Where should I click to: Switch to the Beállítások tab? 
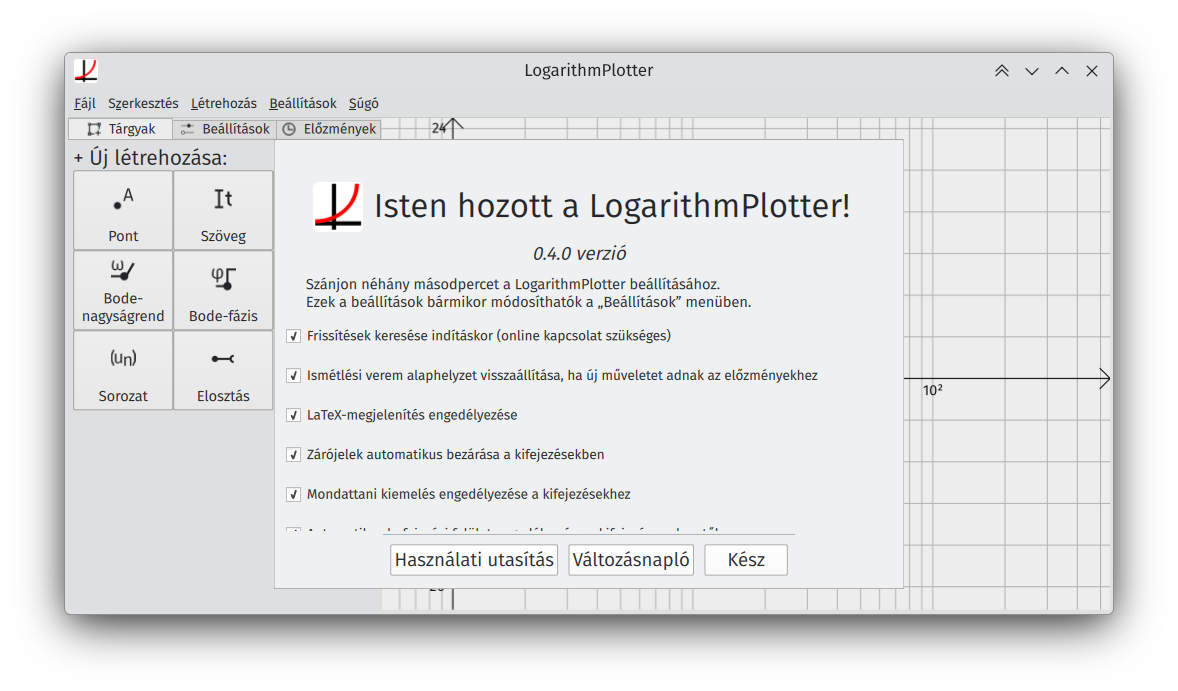[225, 129]
